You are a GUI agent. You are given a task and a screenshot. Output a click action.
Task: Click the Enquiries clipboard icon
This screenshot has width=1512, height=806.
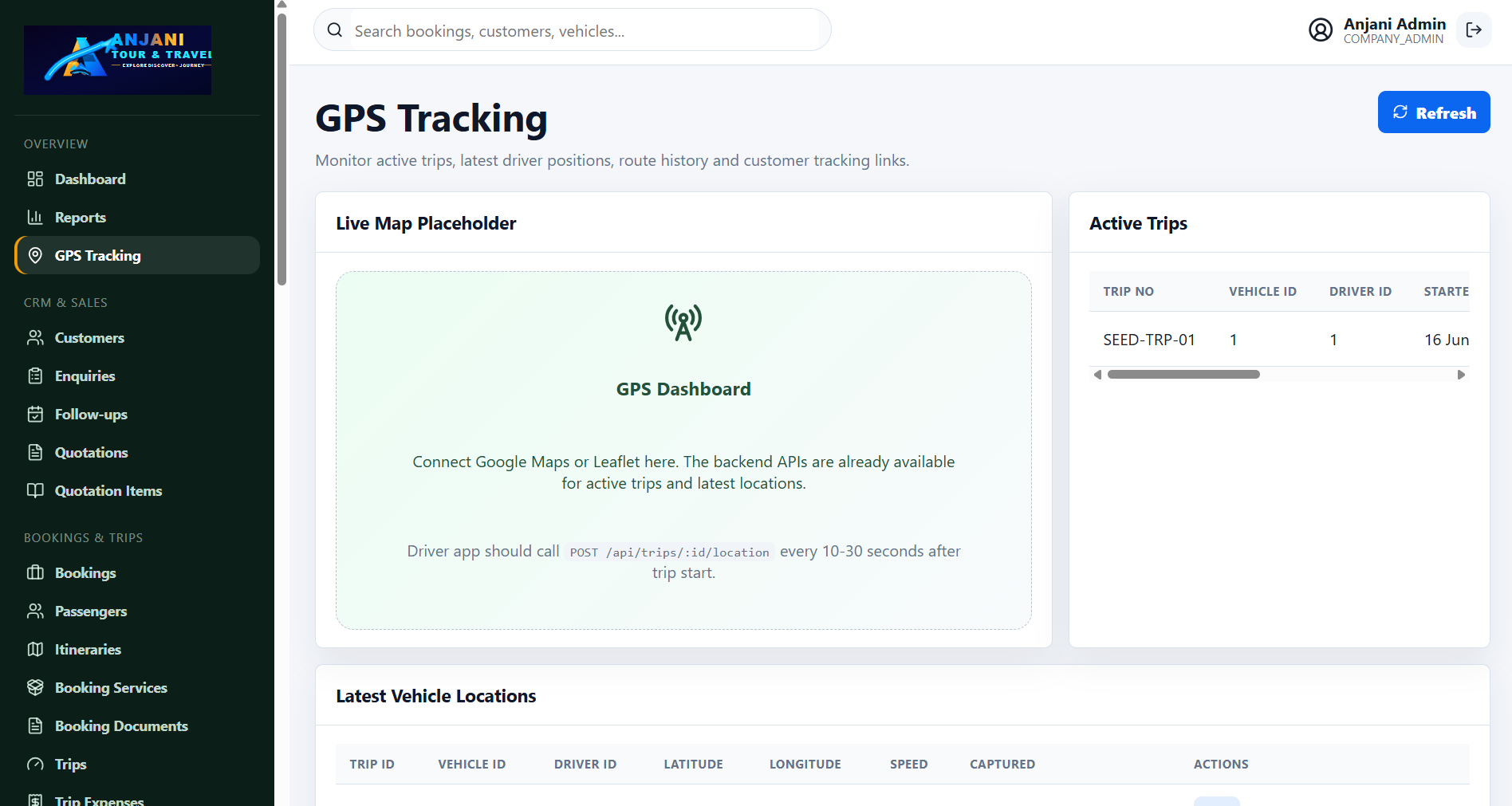(x=35, y=375)
